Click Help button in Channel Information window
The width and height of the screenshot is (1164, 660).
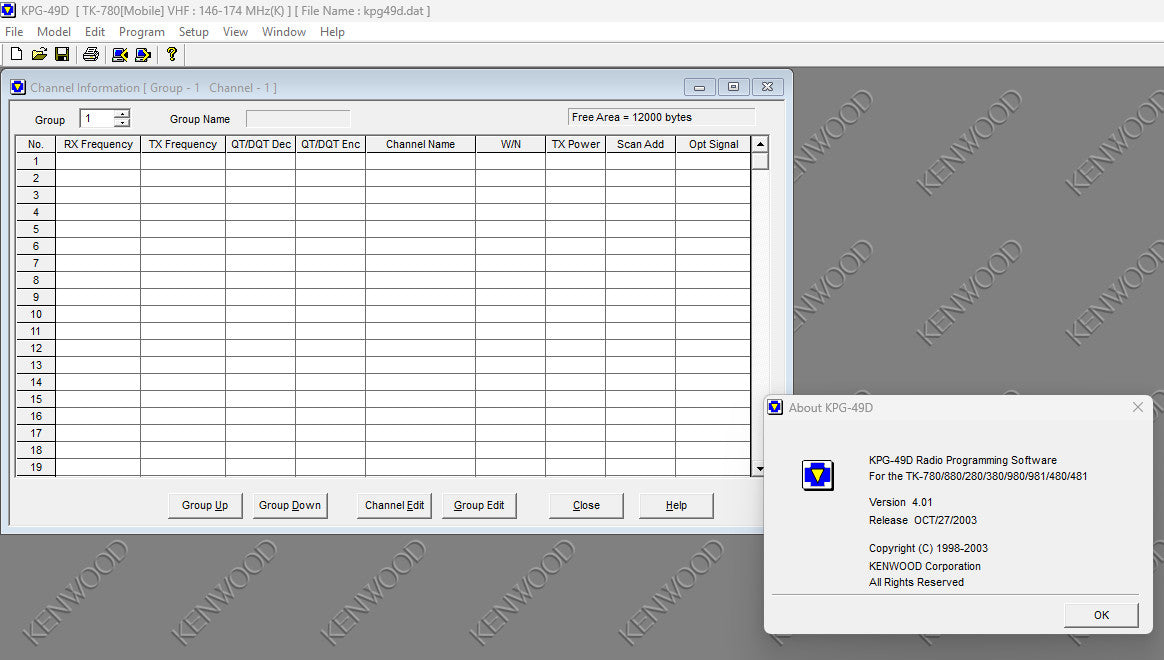coord(676,506)
